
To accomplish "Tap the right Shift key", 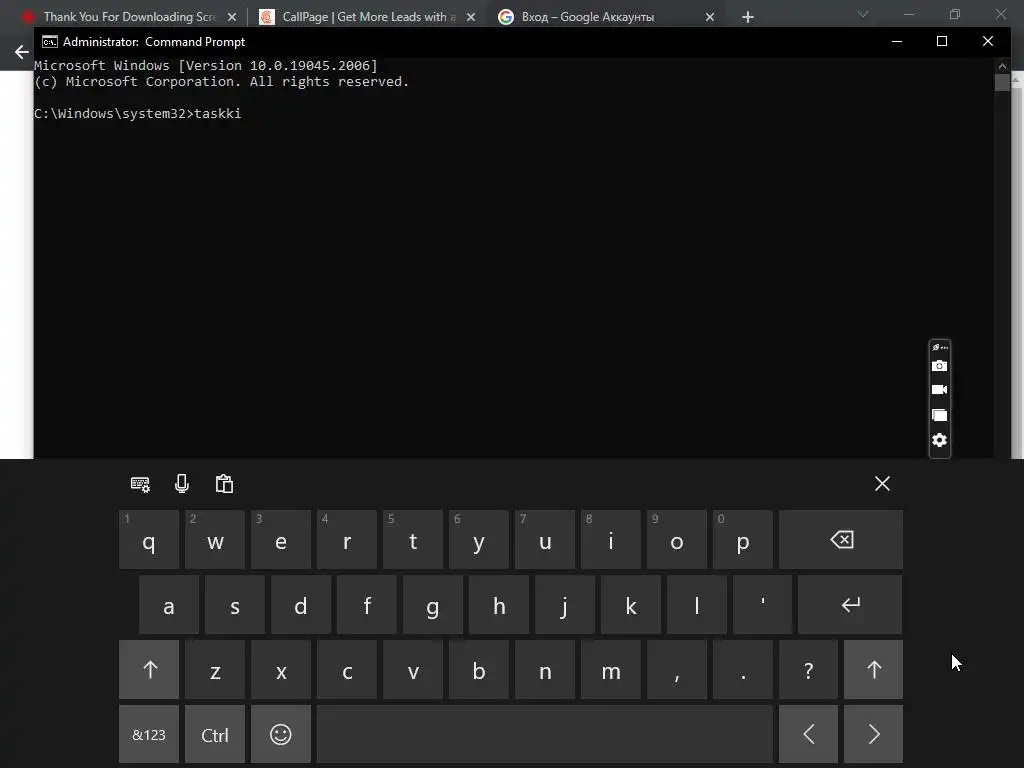I will [x=874, y=669].
